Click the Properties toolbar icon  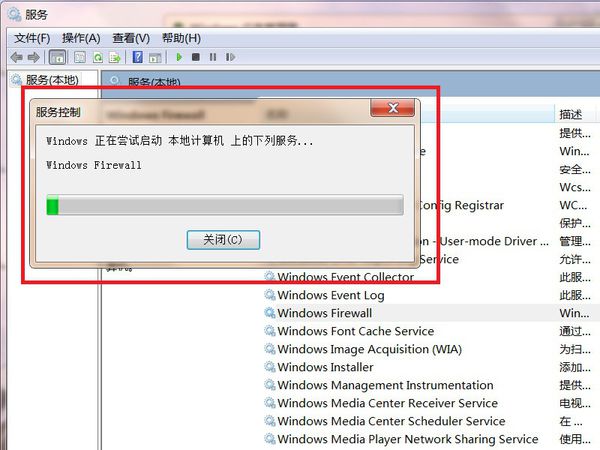click(x=80, y=57)
